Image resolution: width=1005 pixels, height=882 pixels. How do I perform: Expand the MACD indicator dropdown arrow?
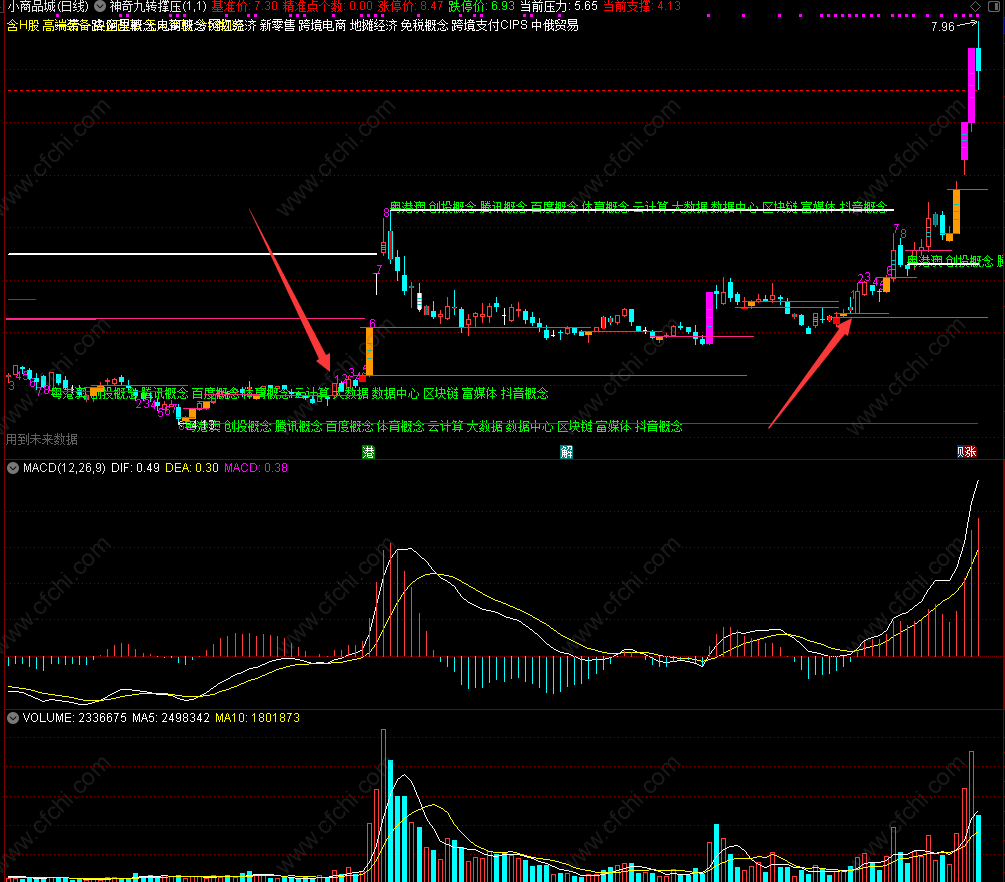13,469
